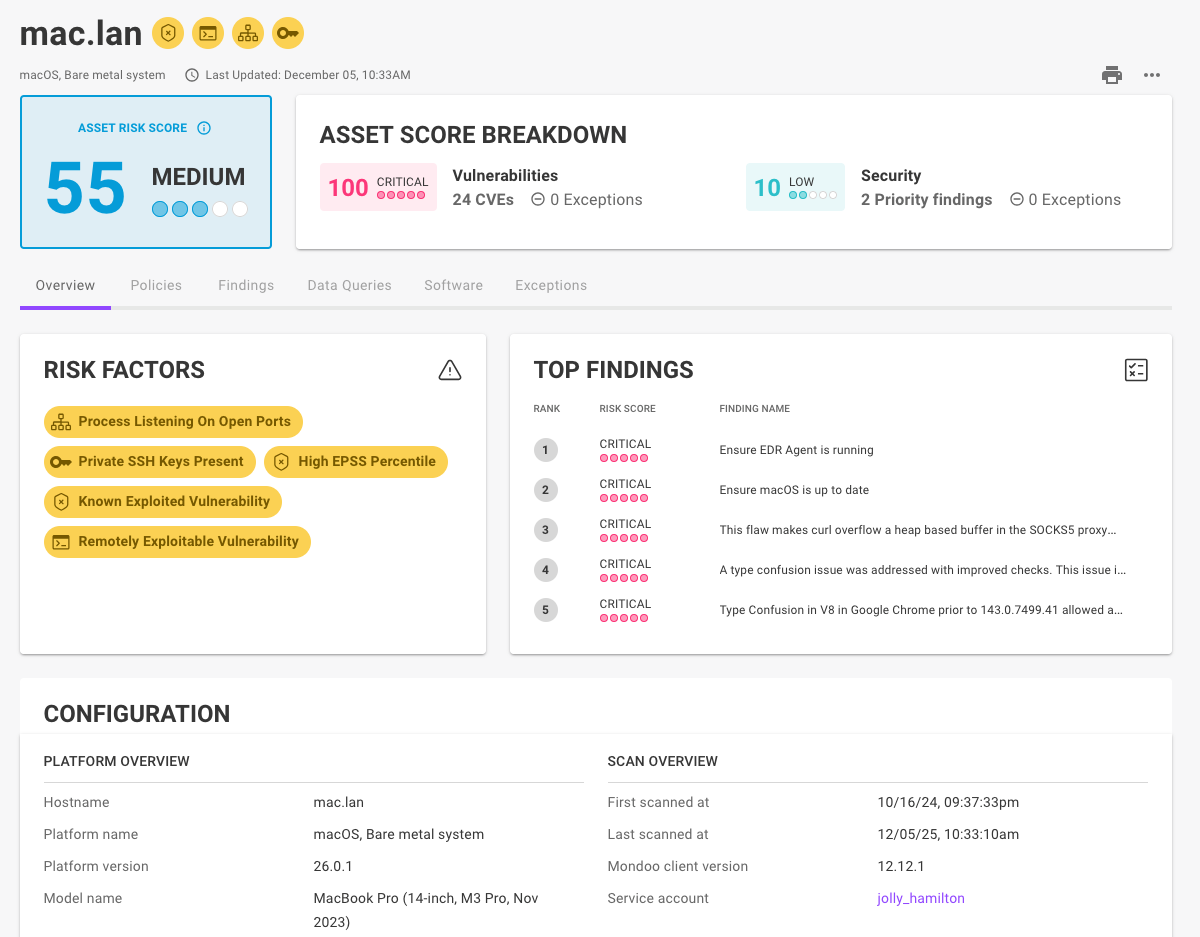This screenshot has height=937, width=1200.
Task: Click the 2 Priority findings text
Action: click(926, 199)
